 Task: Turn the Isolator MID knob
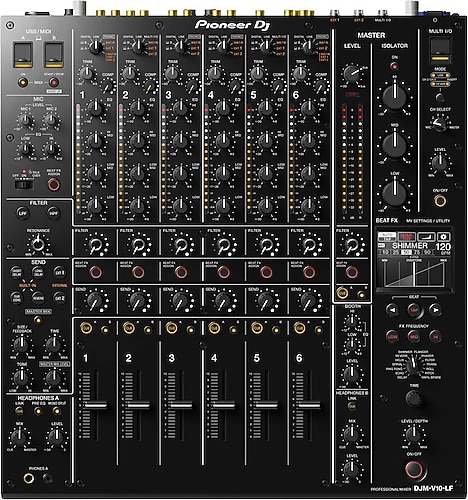395,145
